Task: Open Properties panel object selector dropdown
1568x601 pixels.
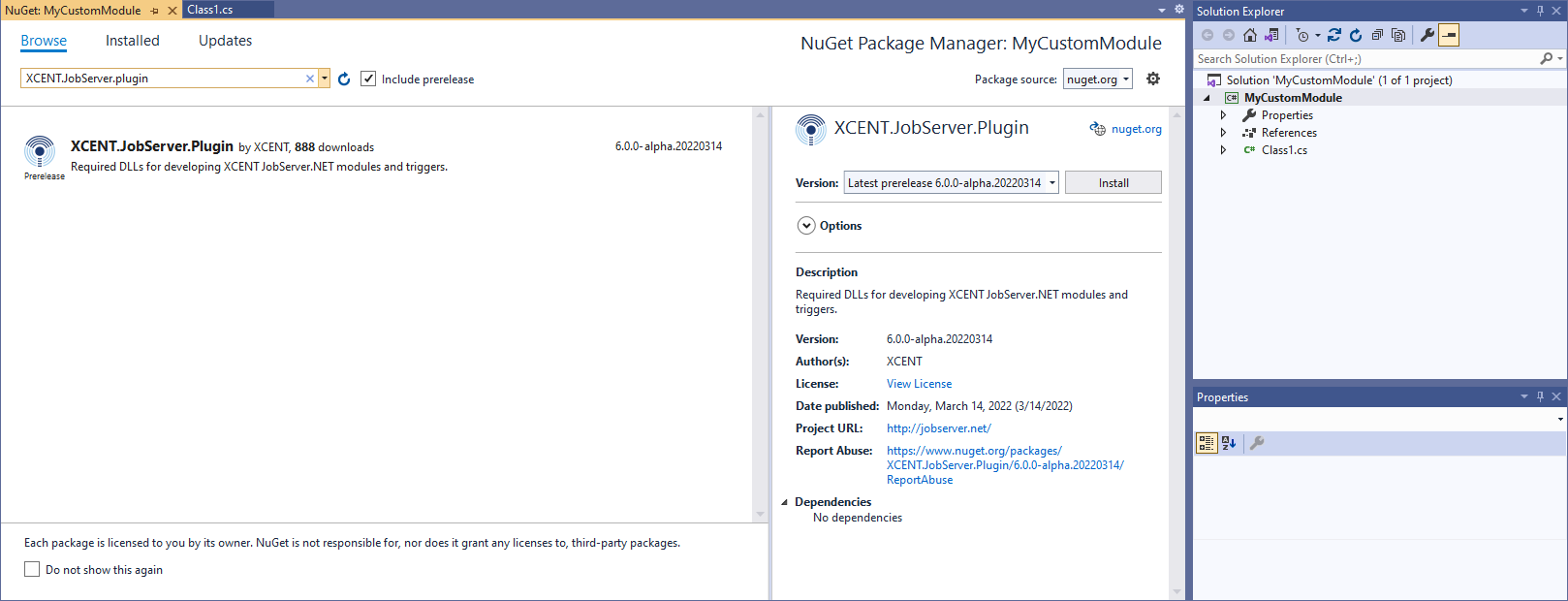Action: 1559,419
